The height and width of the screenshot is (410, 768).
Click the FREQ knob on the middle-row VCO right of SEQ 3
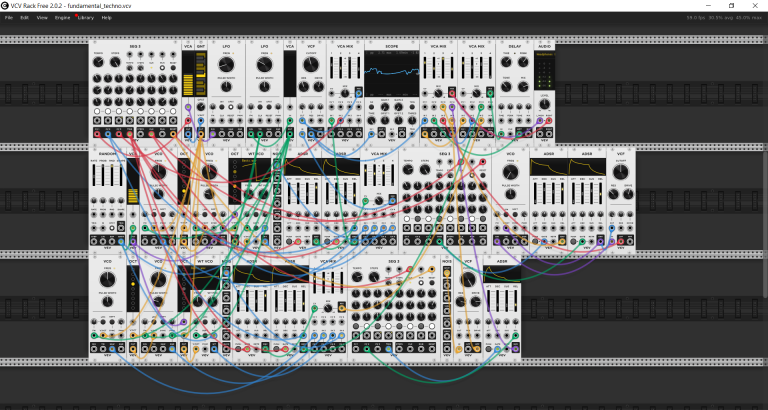(510, 172)
